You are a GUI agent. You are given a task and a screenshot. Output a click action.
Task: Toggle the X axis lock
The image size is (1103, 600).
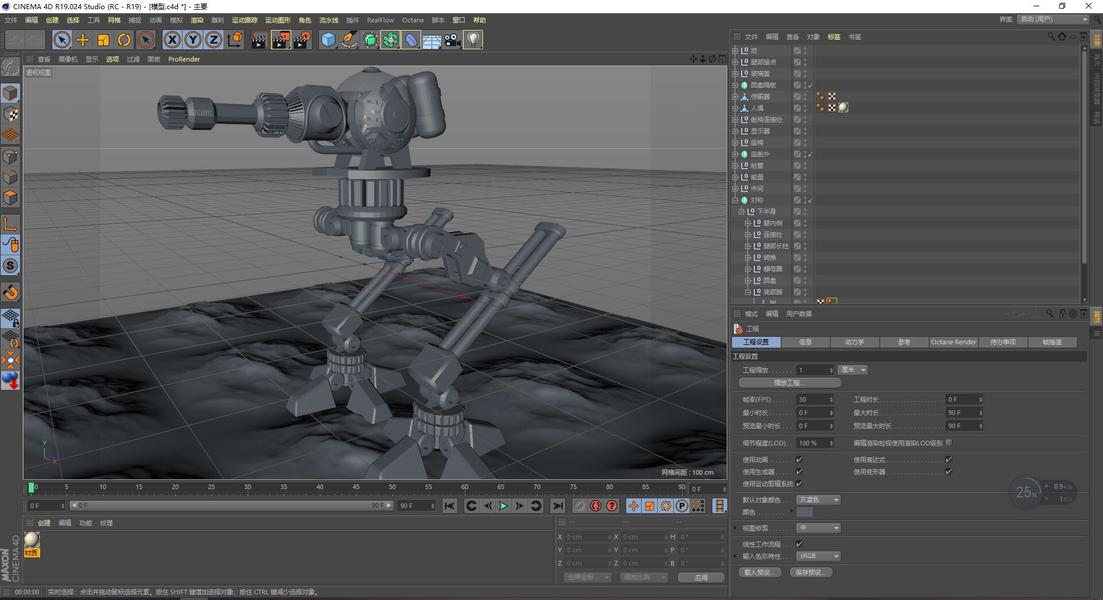[172, 40]
